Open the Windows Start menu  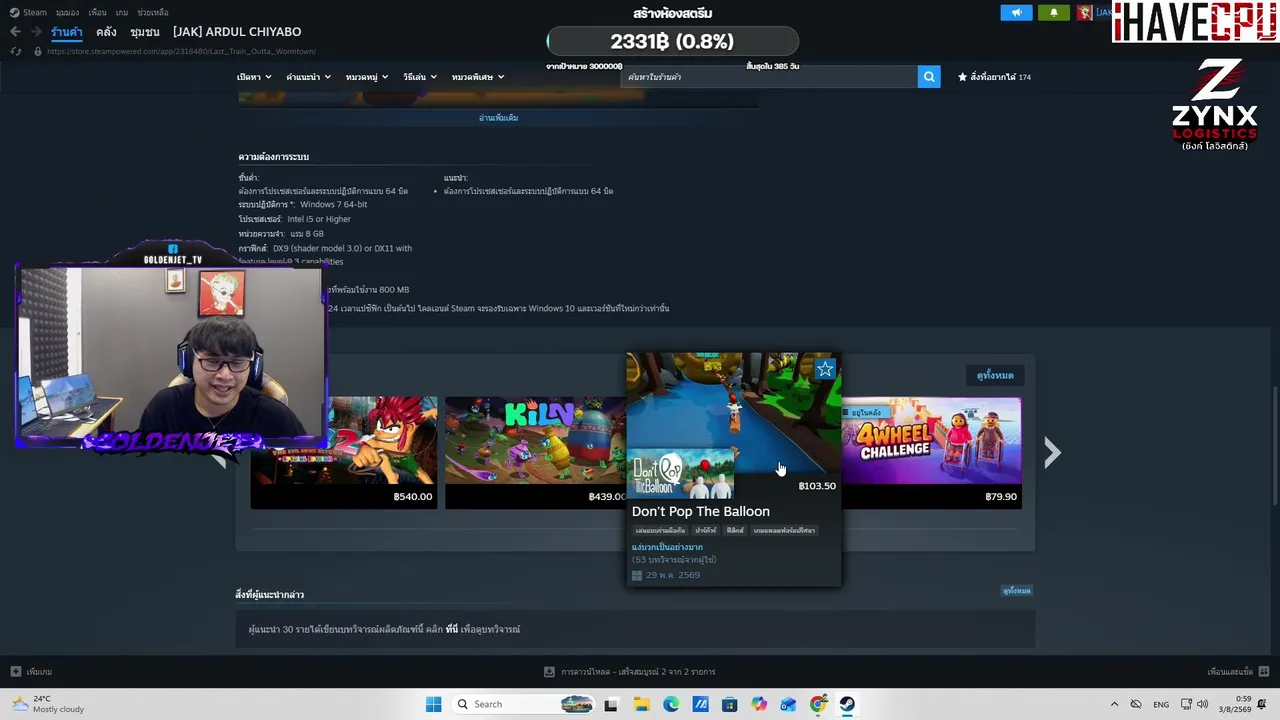(433, 704)
